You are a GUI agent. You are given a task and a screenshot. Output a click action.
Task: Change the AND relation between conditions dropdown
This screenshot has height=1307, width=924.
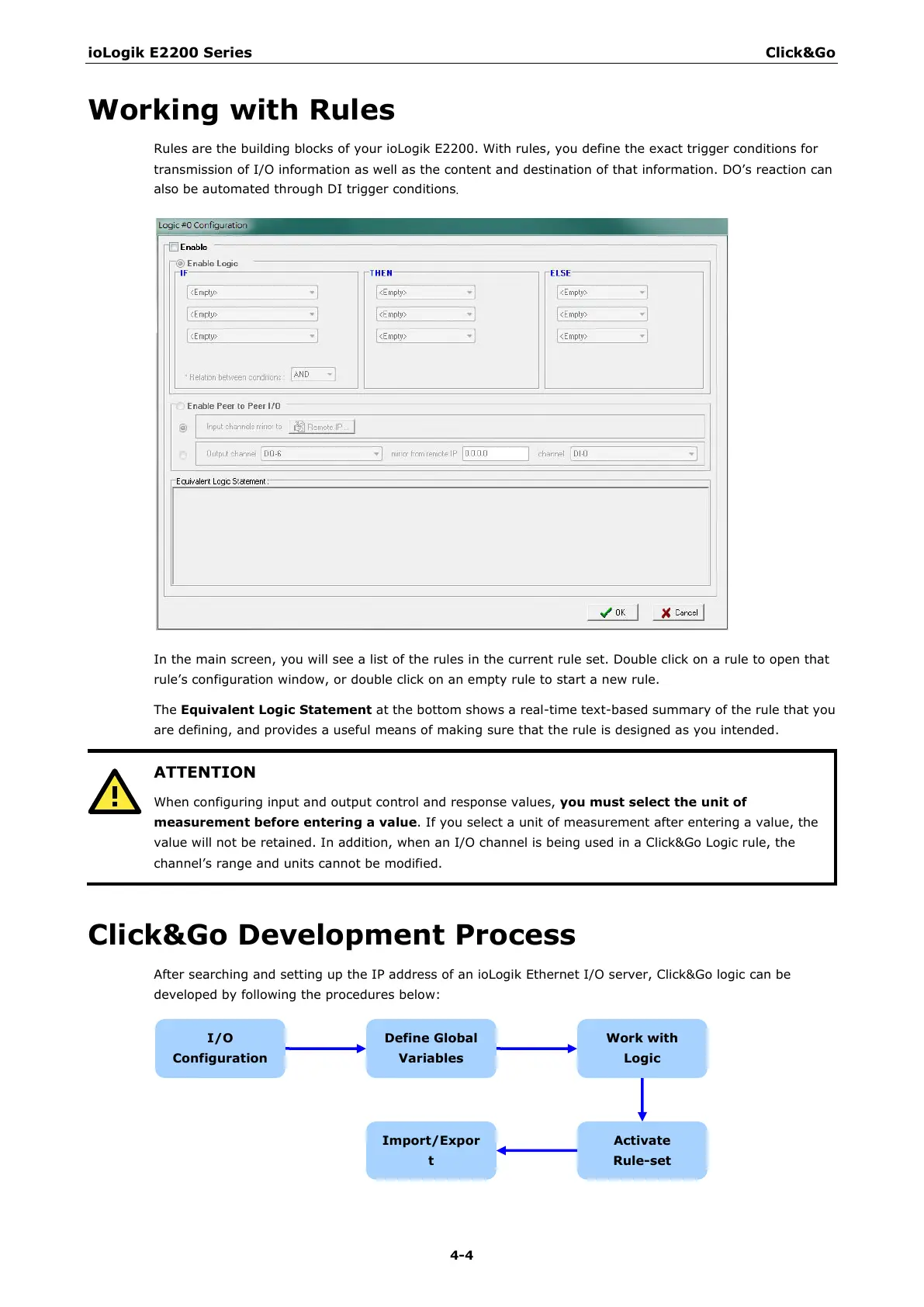[x=313, y=374]
